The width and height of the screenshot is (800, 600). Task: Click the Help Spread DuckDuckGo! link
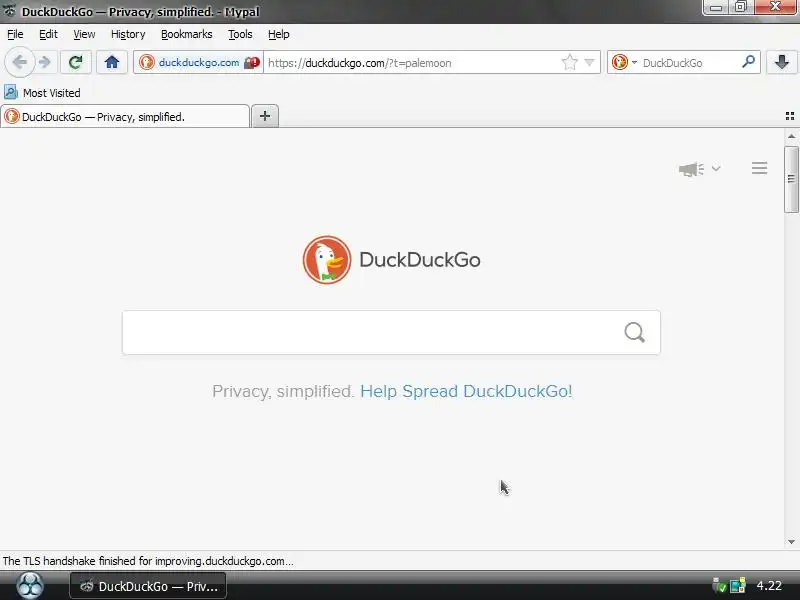click(466, 391)
